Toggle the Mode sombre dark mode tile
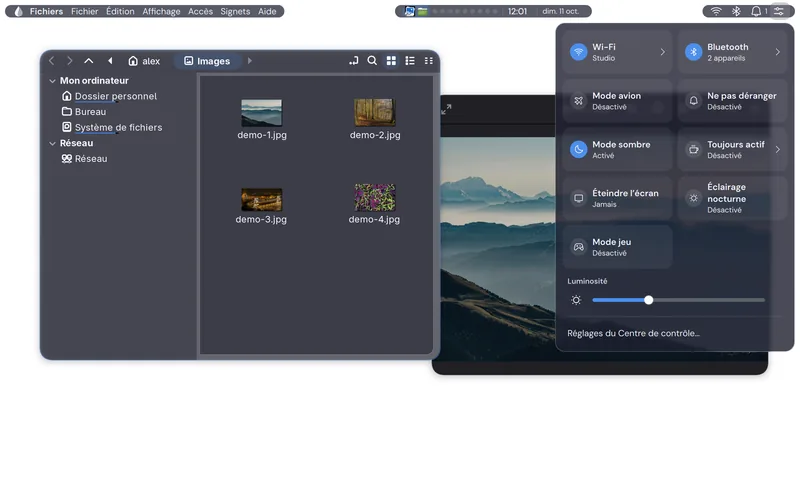800x500 pixels. (x=617, y=149)
